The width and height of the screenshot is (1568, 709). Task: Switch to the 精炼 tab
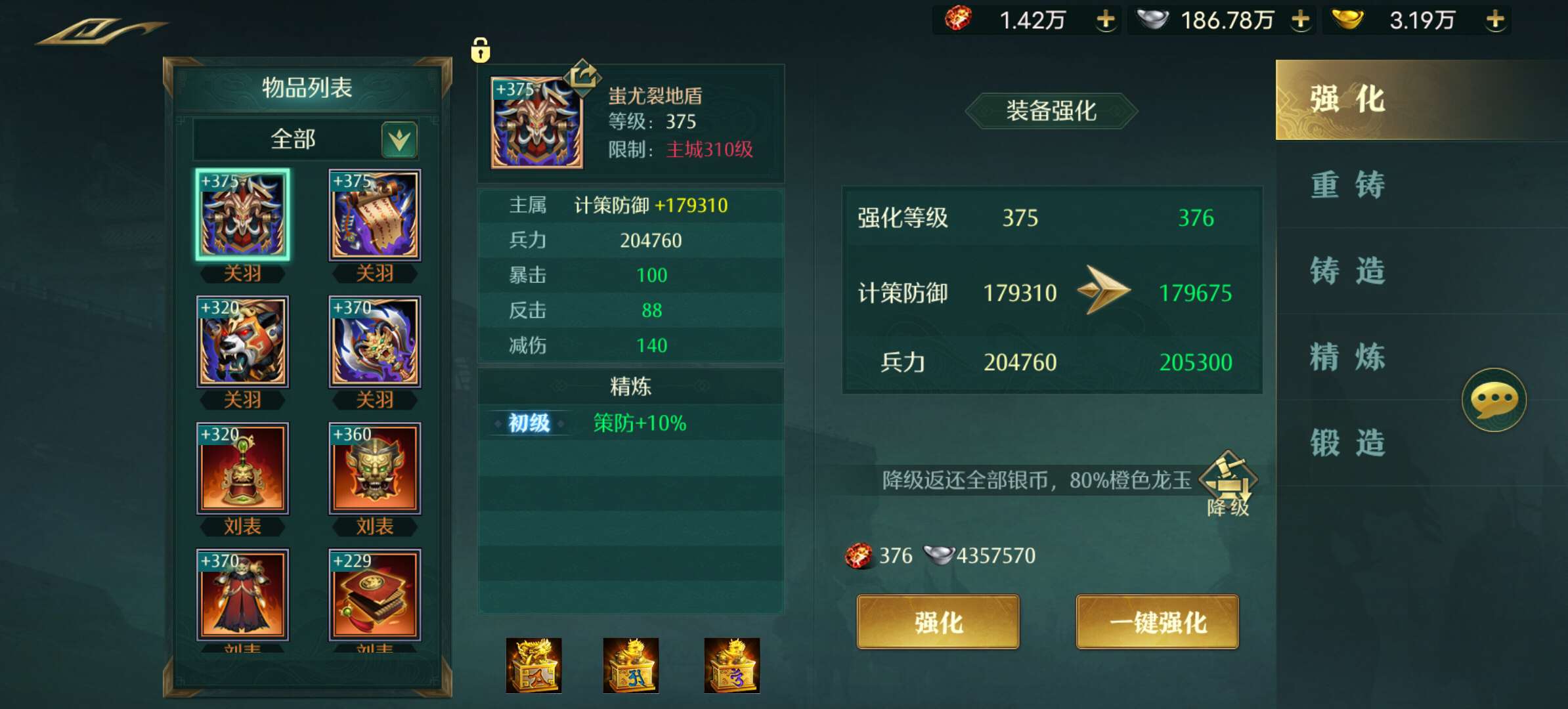pyautogui.click(x=1347, y=357)
